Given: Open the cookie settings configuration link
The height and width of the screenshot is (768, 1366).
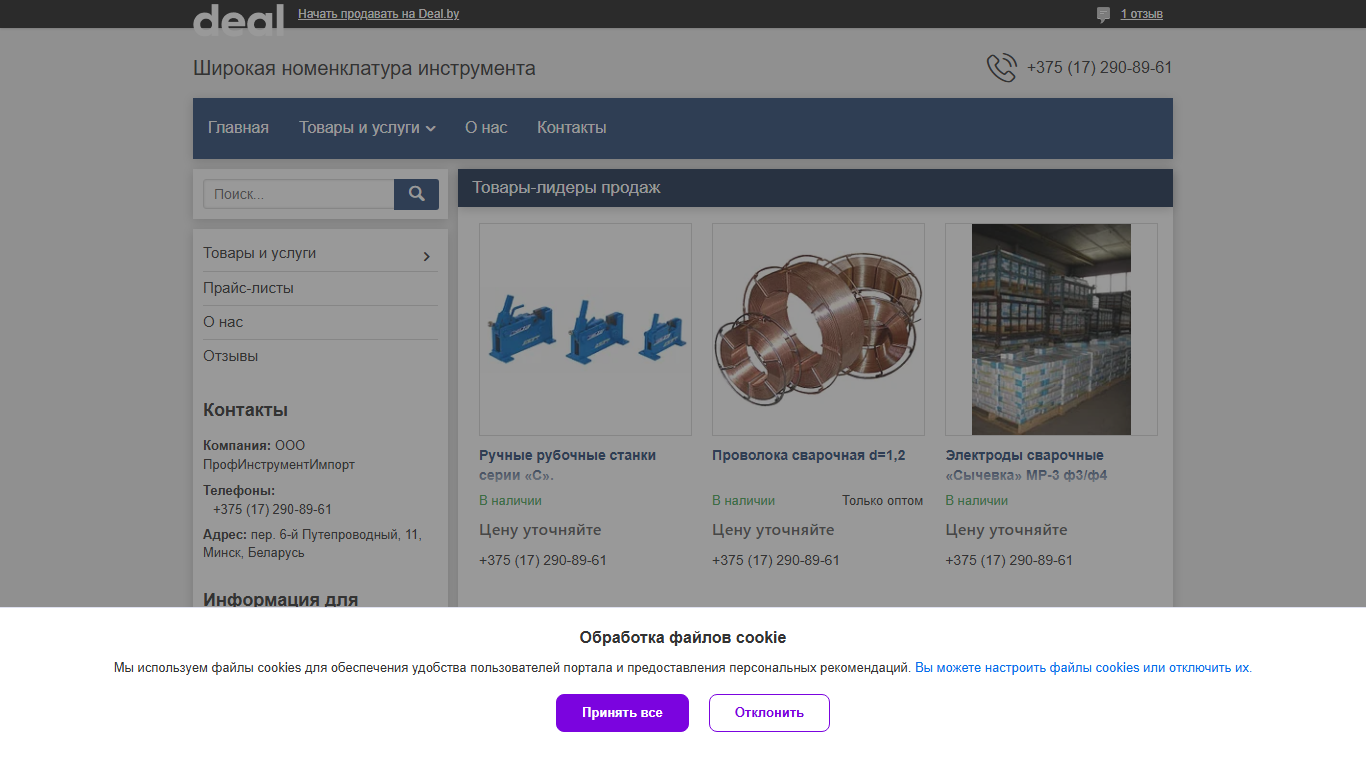Looking at the screenshot, I should point(1083,668).
